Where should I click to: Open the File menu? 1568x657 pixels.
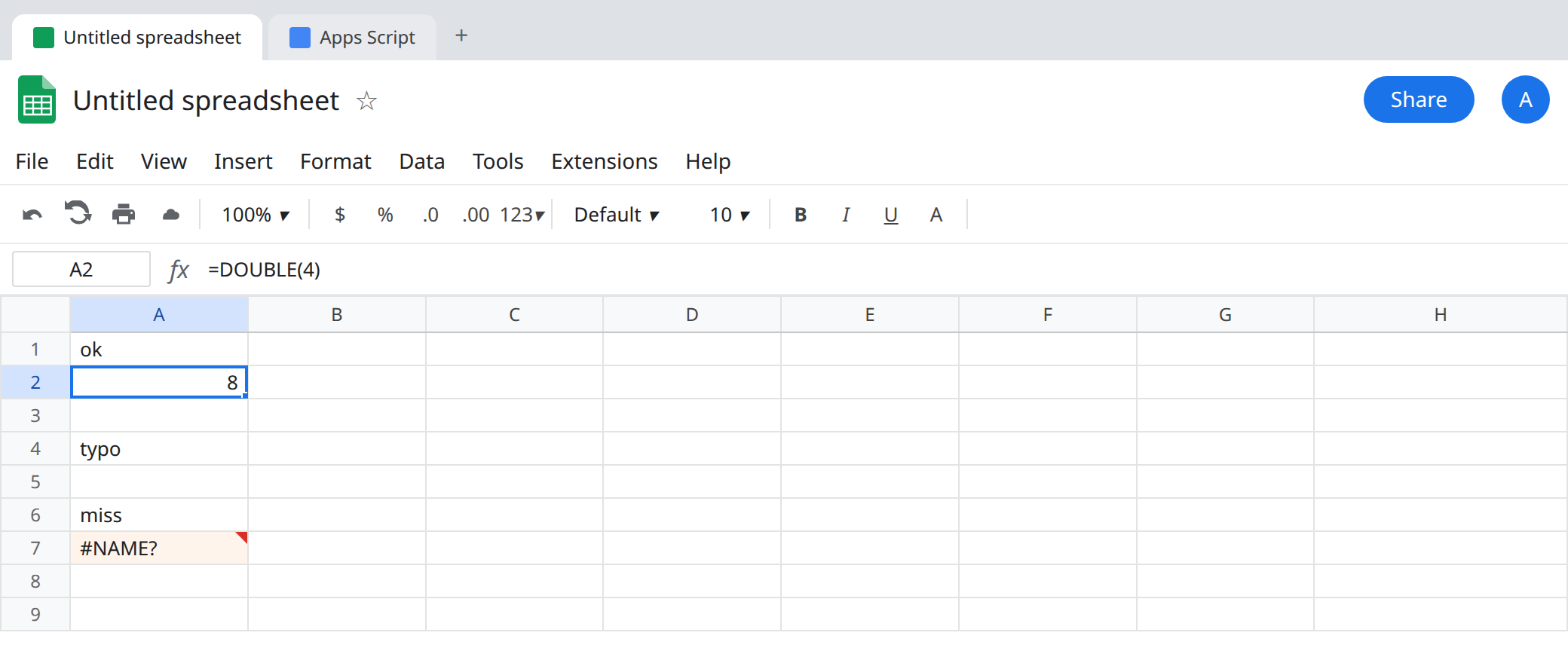click(32, 161)
